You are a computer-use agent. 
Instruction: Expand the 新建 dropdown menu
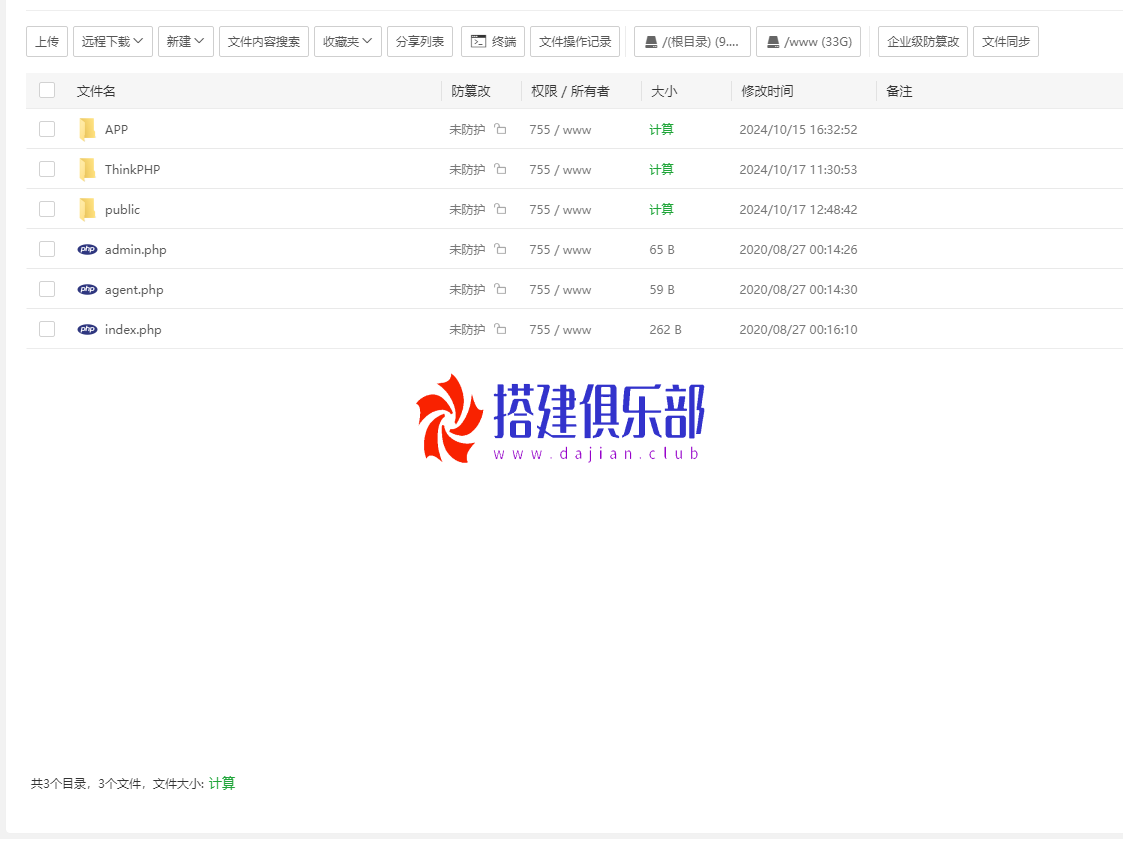pos(185,42)
